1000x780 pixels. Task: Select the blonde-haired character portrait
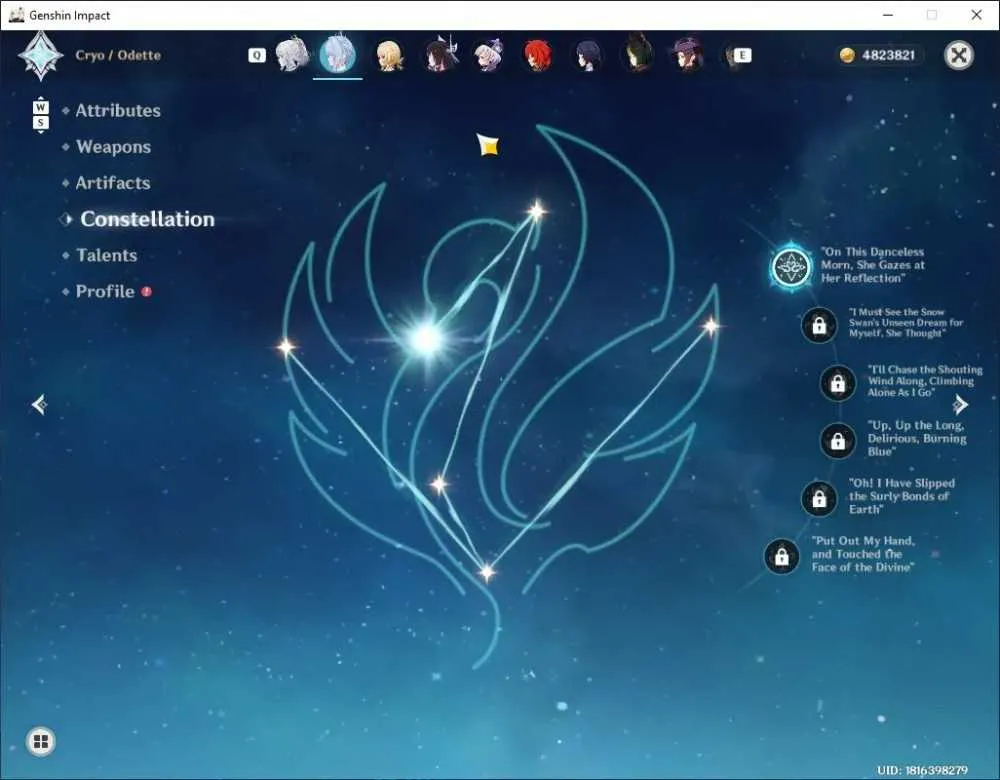[388, 55]
